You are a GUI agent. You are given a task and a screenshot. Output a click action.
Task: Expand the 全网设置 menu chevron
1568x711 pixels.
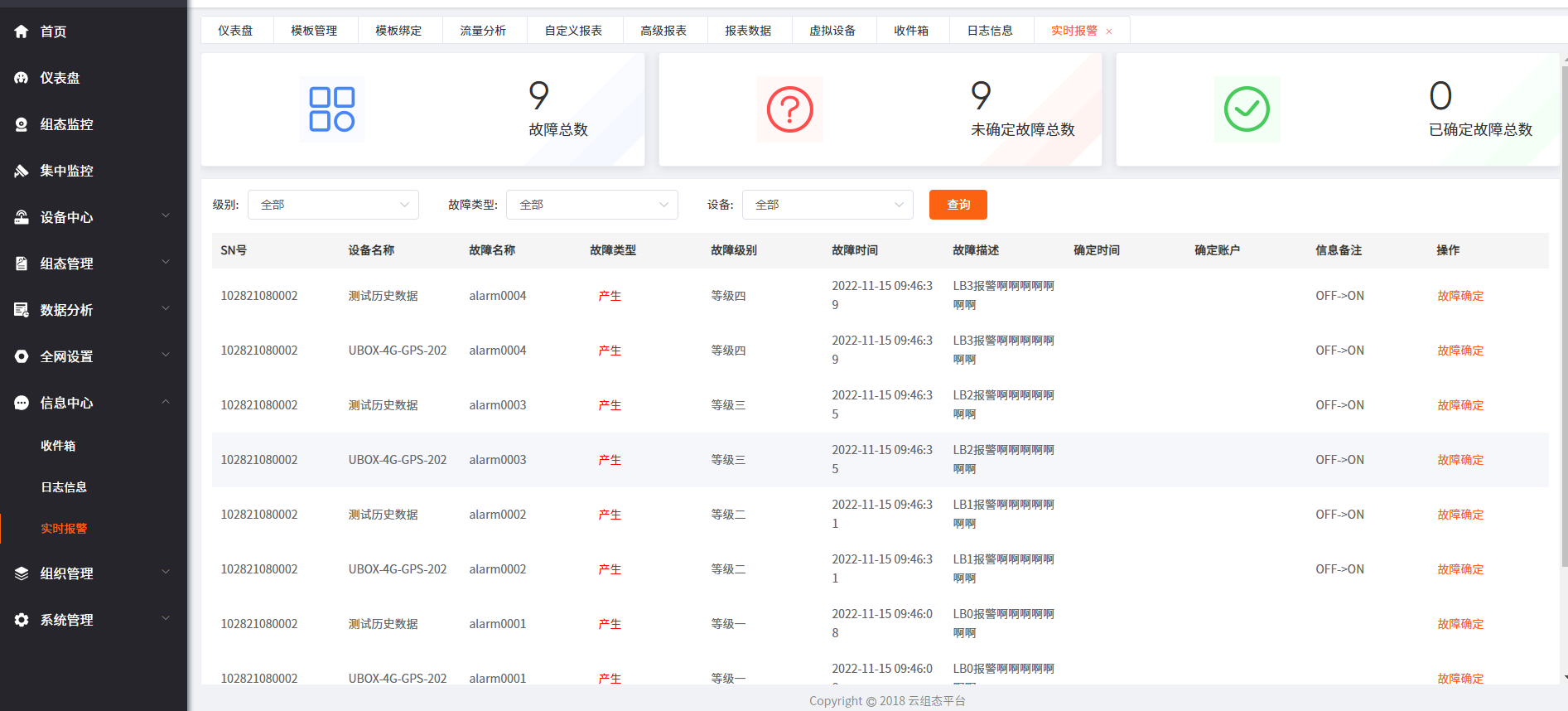click(x=166, y=355)
